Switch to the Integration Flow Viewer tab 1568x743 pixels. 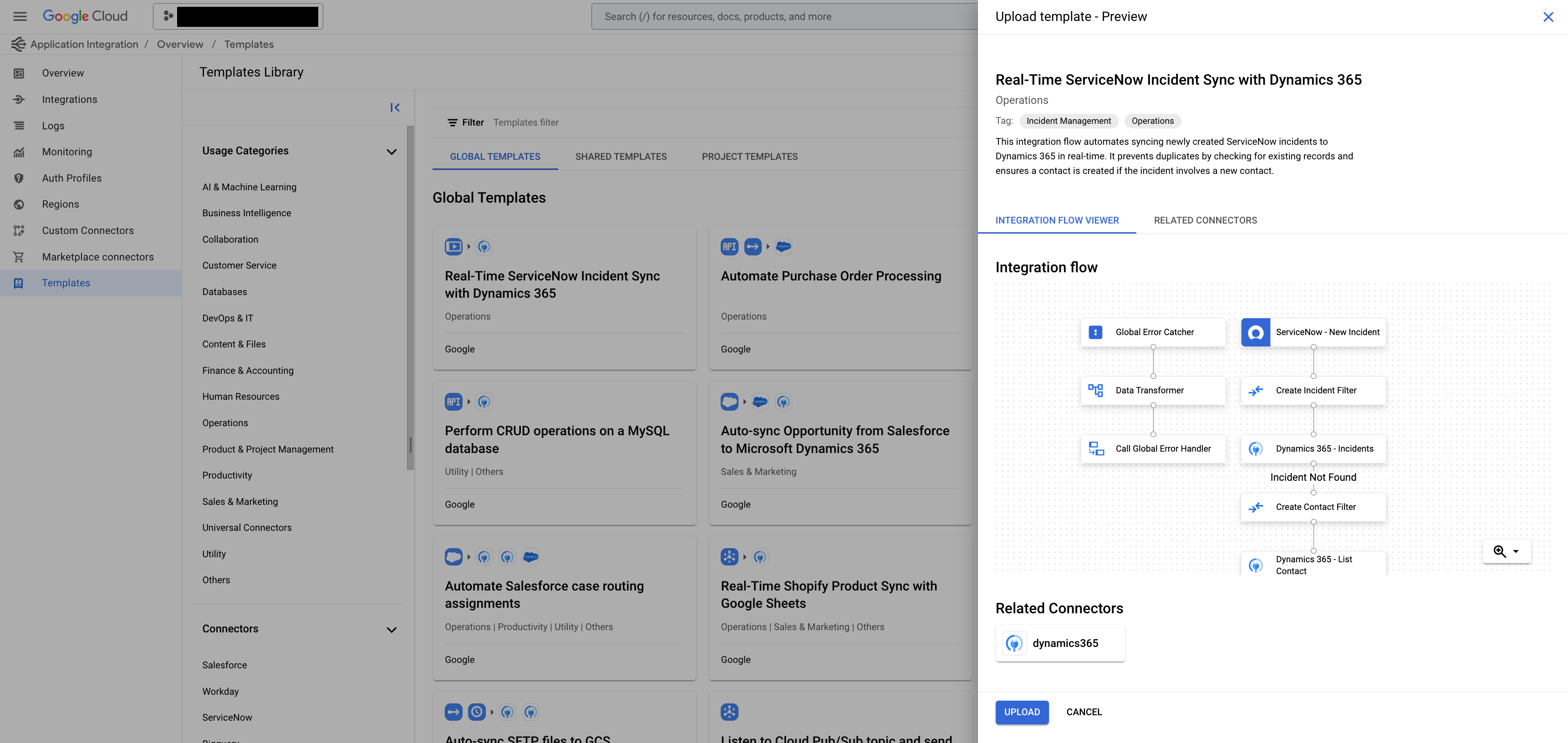click(x=1057, y=220)
